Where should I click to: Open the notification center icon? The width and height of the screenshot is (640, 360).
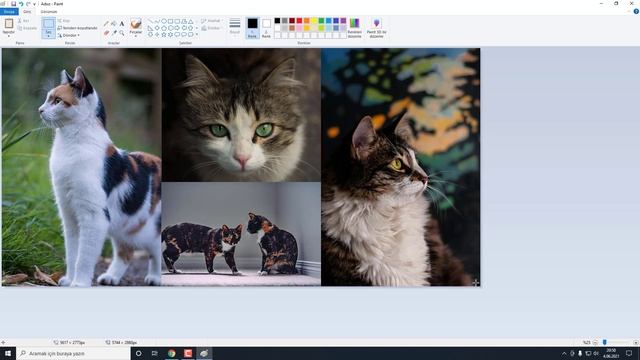click(x=629, y=353)
